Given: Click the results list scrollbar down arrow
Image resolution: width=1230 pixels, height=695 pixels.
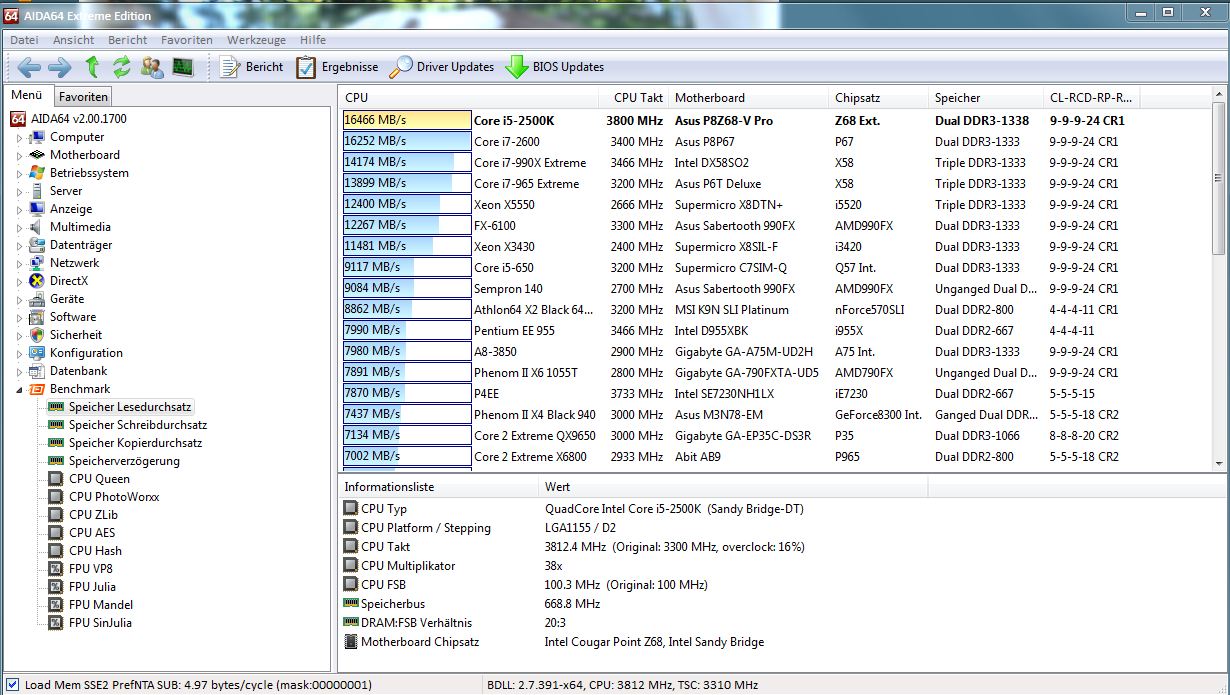Looking at the screenshot, I should (1218, 463).
